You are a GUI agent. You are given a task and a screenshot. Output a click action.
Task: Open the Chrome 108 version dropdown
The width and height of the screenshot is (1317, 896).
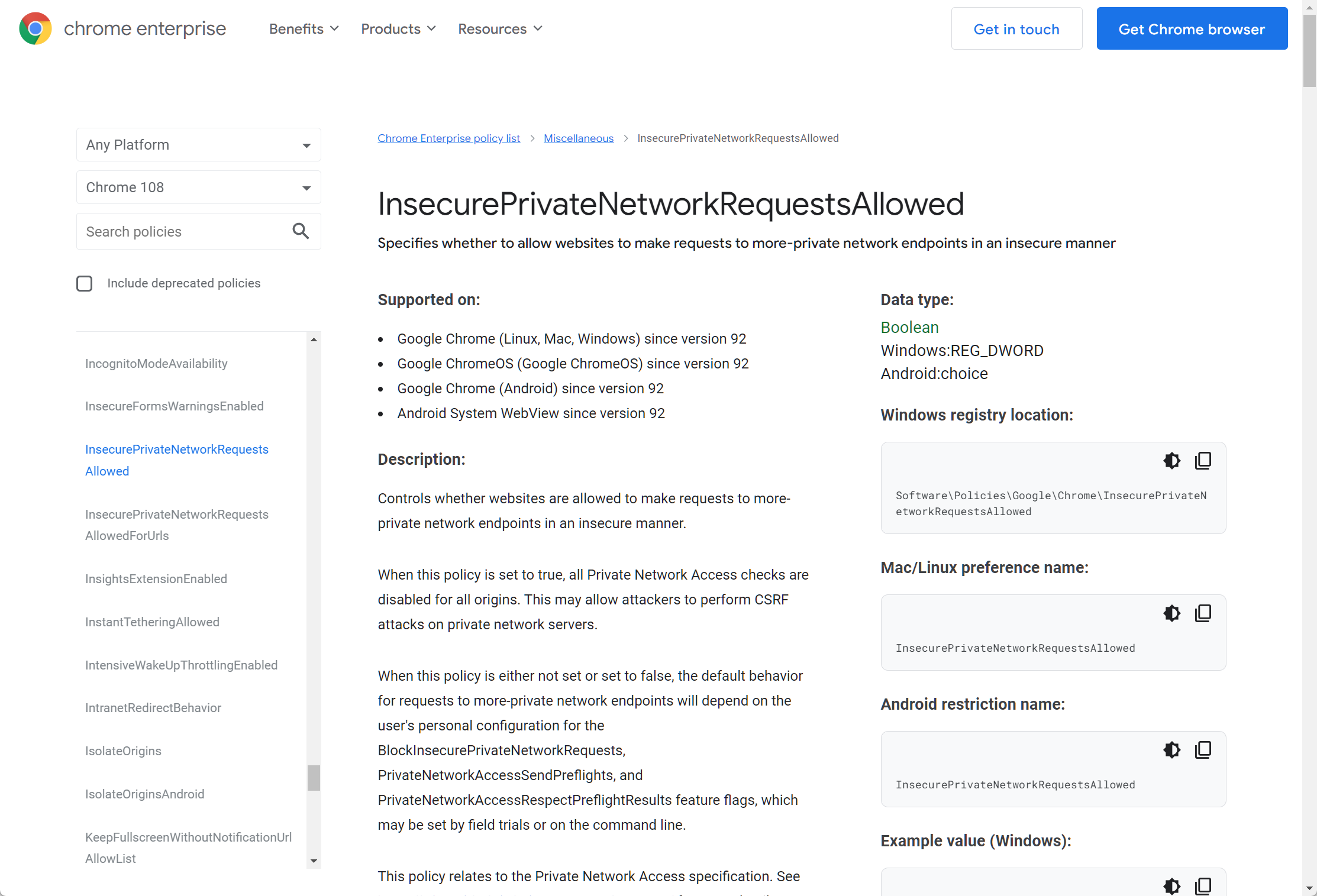(x=198, y=187)
